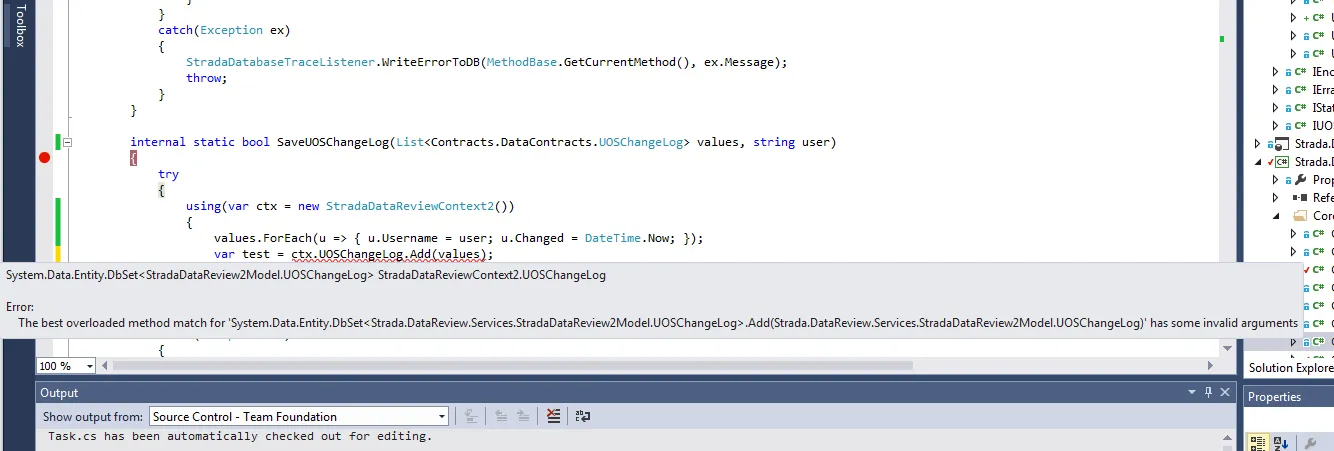Viewport: 1334px width, 451px height.
Task: Select the Refe... references item
Action: tap(1314, 198)
